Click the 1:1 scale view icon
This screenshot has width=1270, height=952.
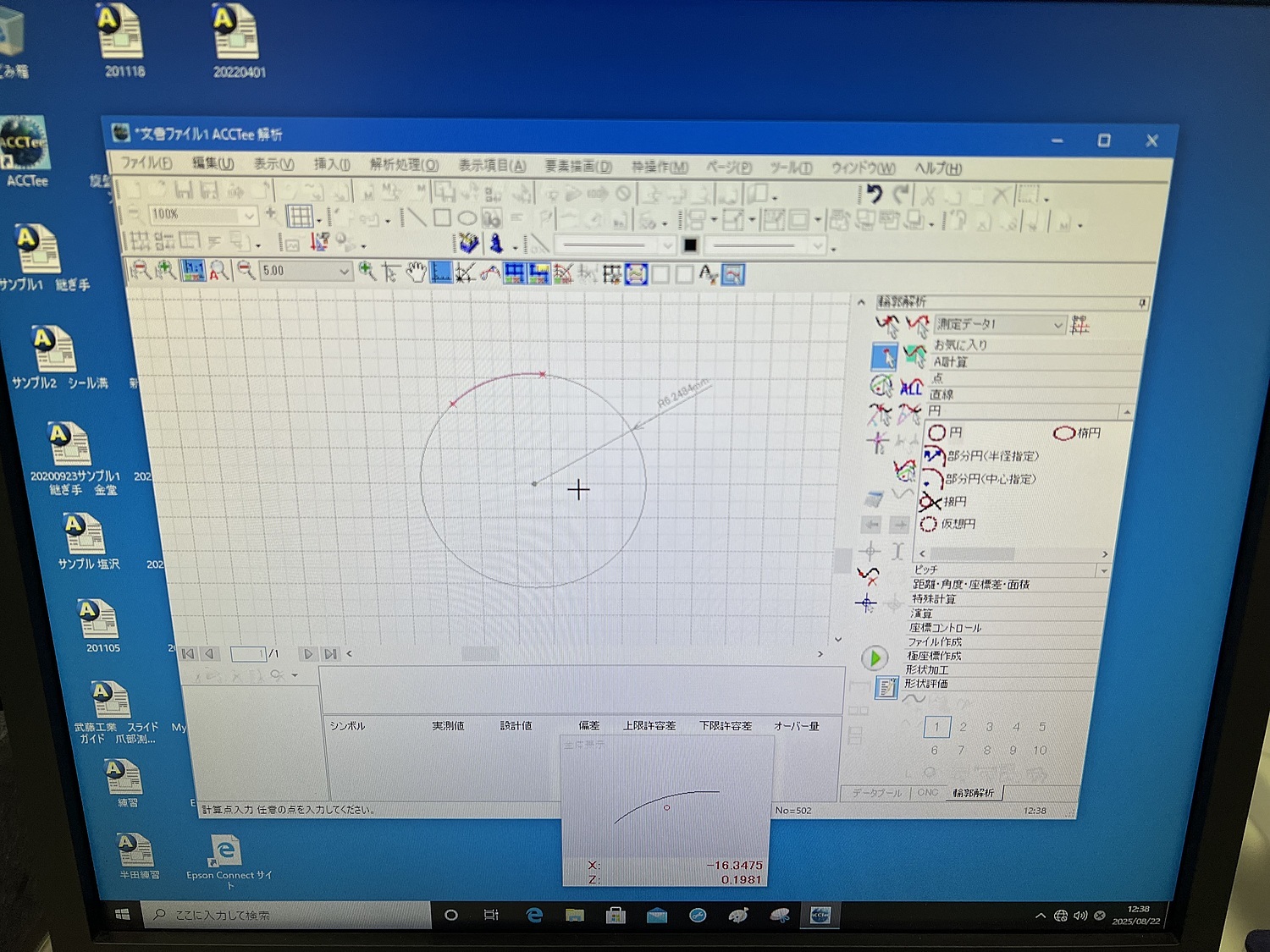(x=193, y=271)
